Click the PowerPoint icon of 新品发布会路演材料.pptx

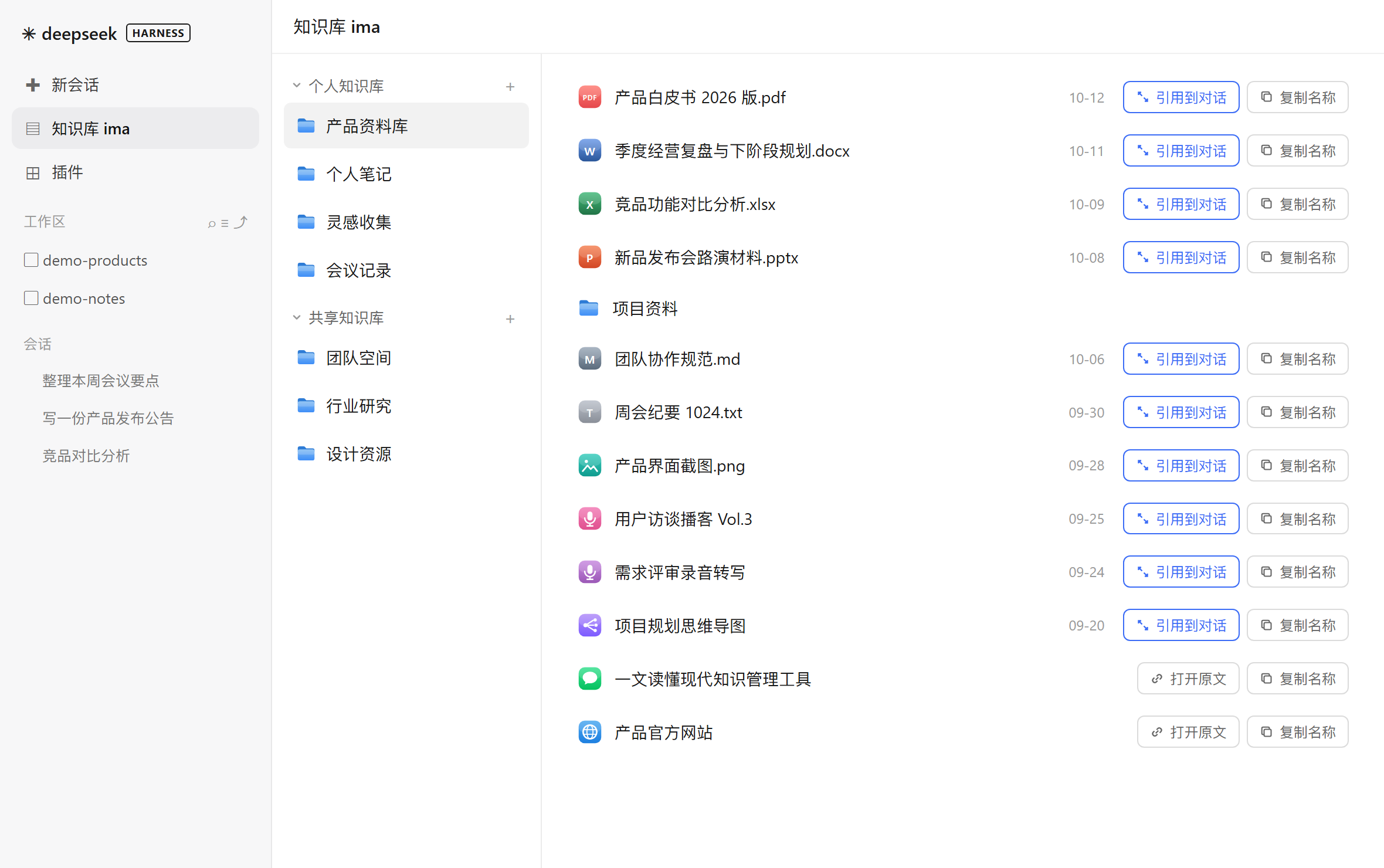click(x=589, y=257)
